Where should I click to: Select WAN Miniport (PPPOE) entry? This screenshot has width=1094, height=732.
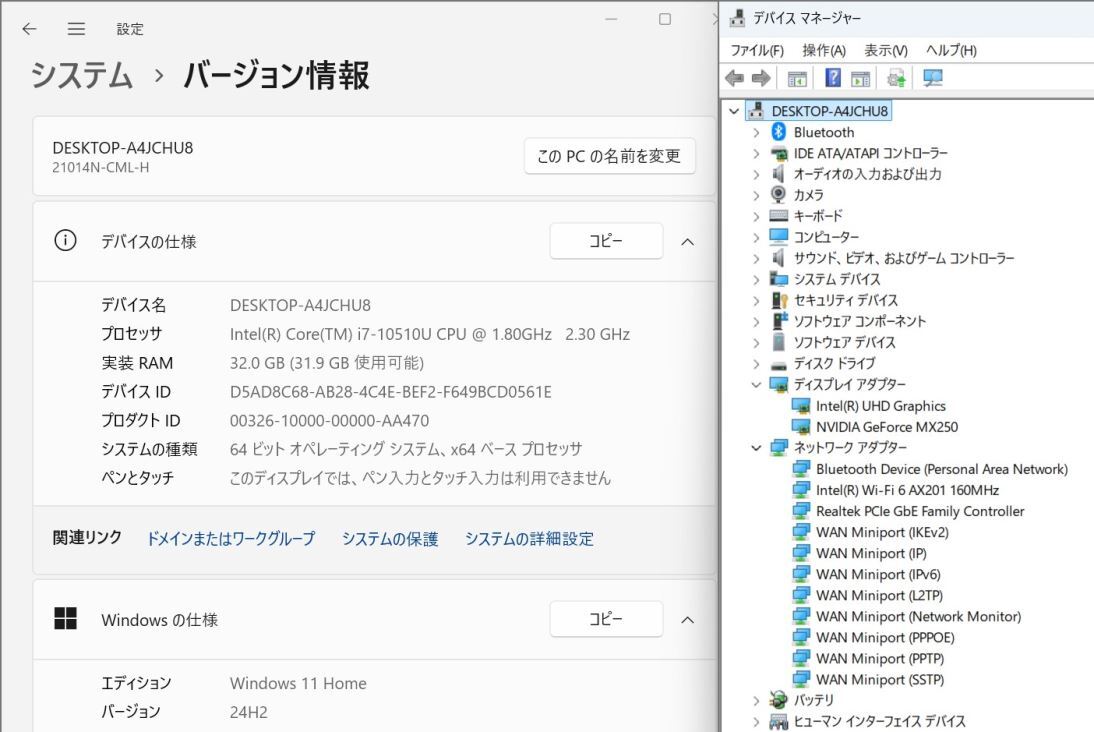coord(885,637)
